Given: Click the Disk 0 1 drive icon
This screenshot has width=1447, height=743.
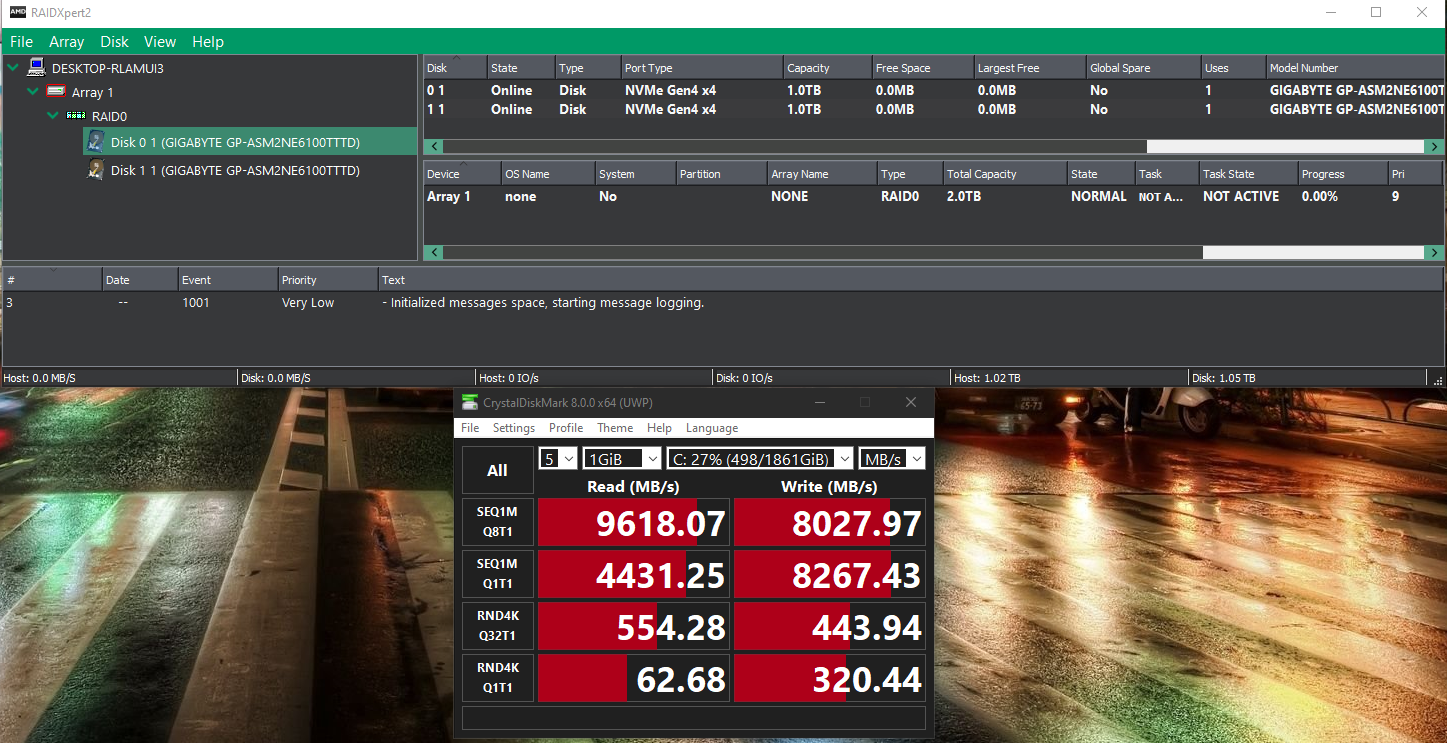Looking at the screenshot, I should [x=96, y=142].
